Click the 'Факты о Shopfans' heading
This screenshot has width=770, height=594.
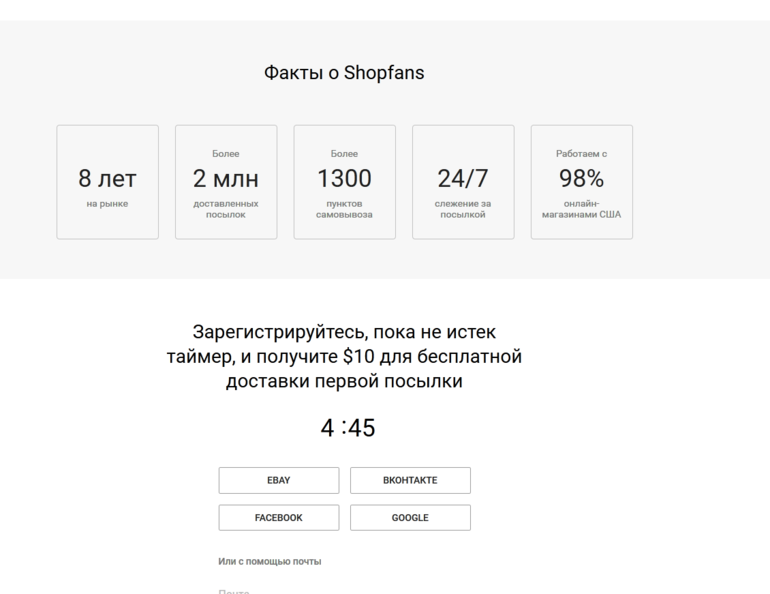344,74
